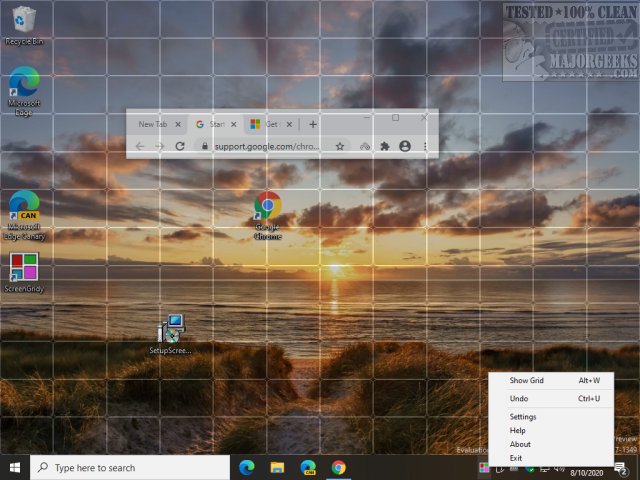Viewport: 640px width, 480px height.
Task: Select the ScreenGridy desktop shortcut
Action: 24,273
